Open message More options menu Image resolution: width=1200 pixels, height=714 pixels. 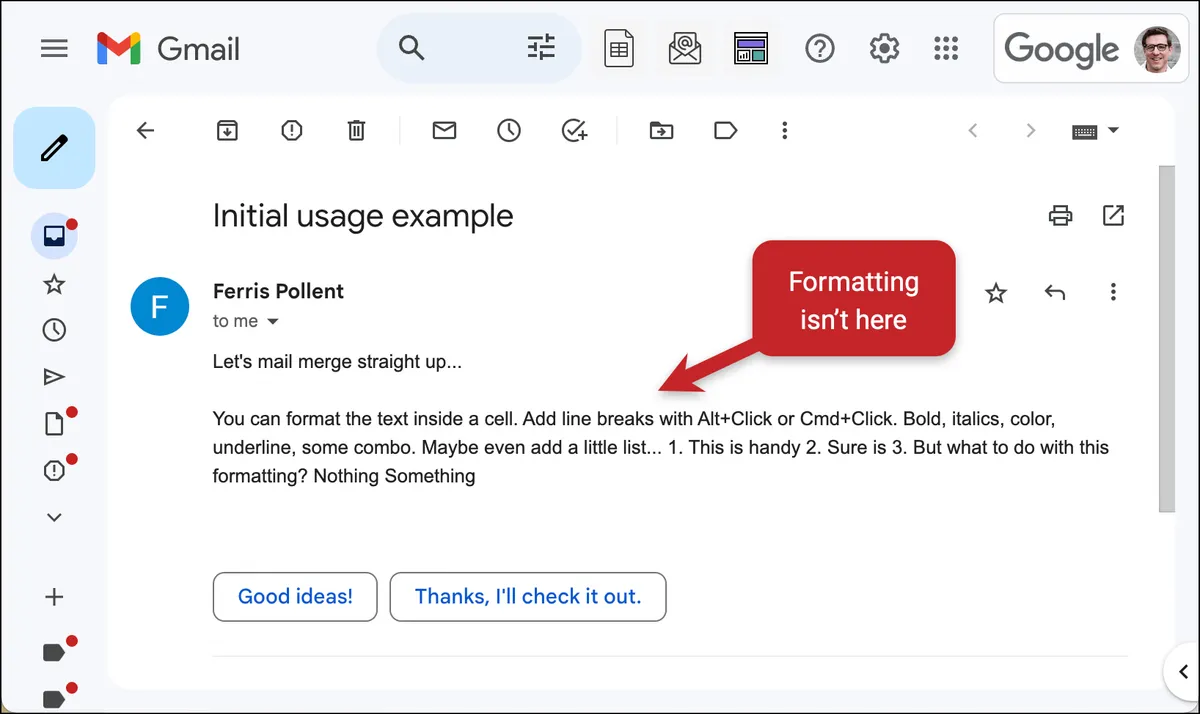point(1113,292)
